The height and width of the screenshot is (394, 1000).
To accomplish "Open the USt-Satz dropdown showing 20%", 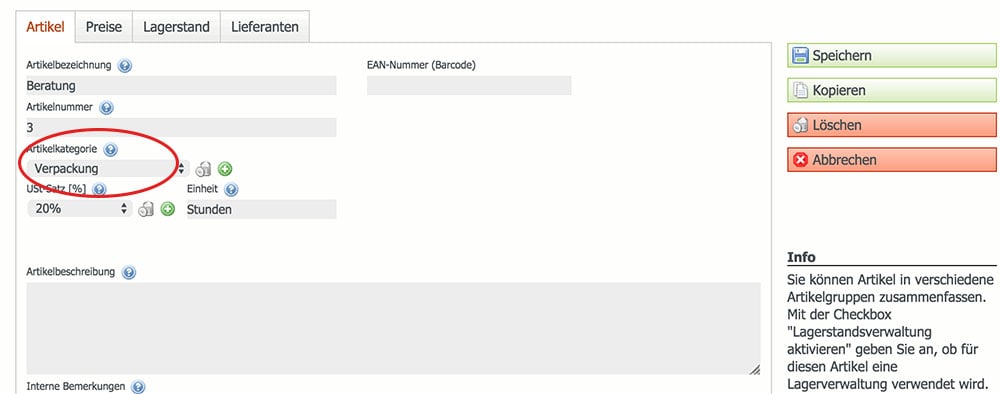I will coord(80,208).
